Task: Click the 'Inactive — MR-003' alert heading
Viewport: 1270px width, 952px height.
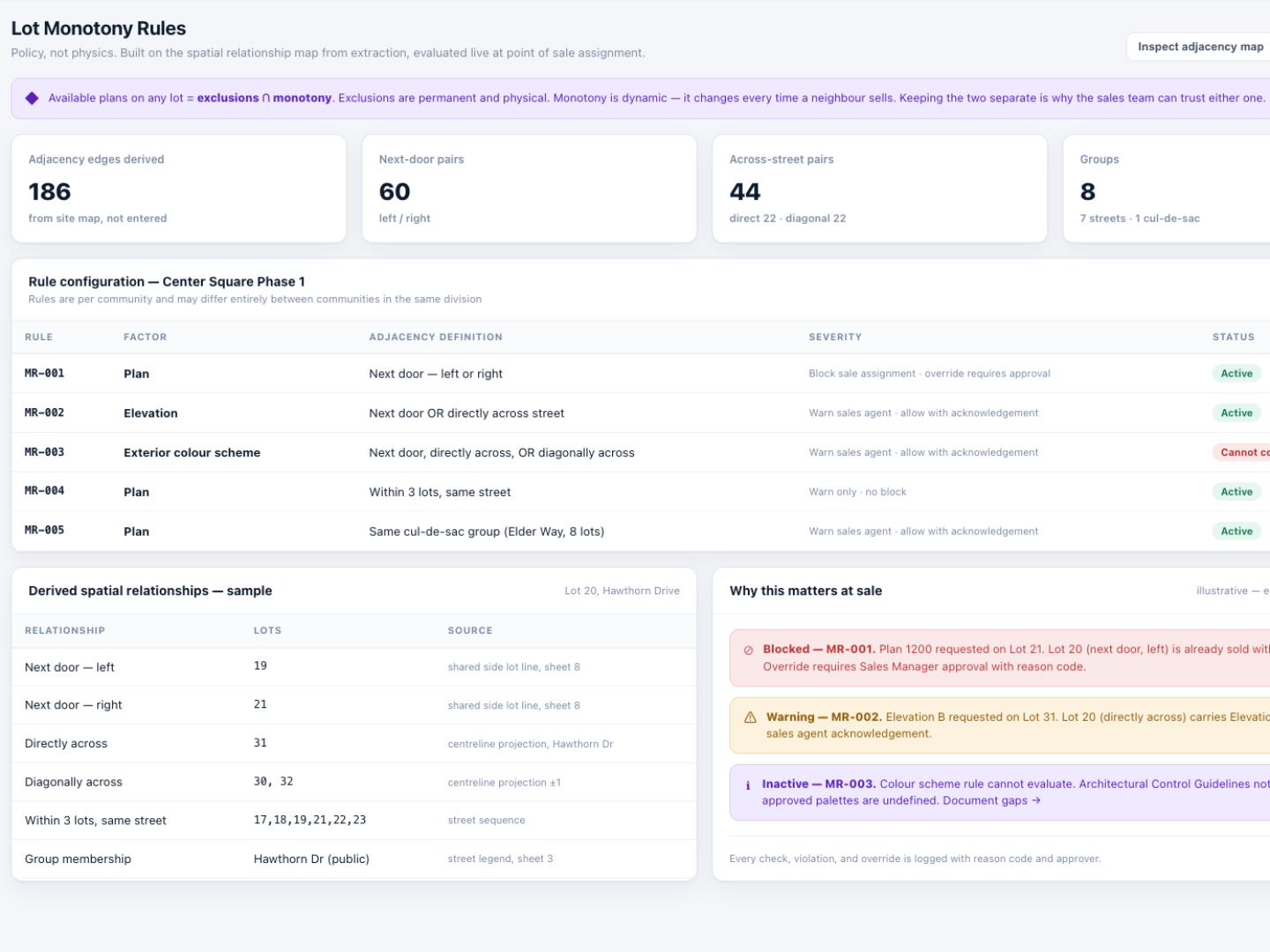Action: pyautogui.click(x=818, y=785)
